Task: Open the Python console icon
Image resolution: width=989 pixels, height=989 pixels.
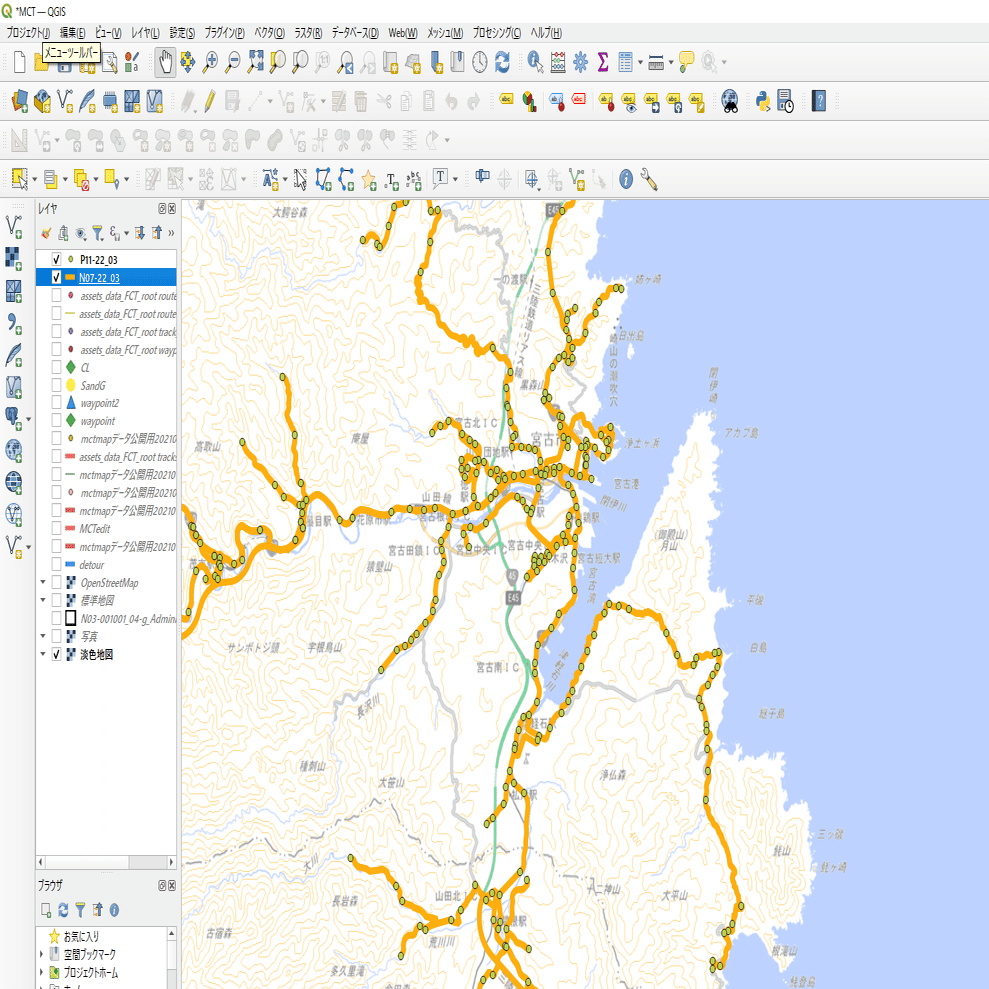Action: [763, 101]
